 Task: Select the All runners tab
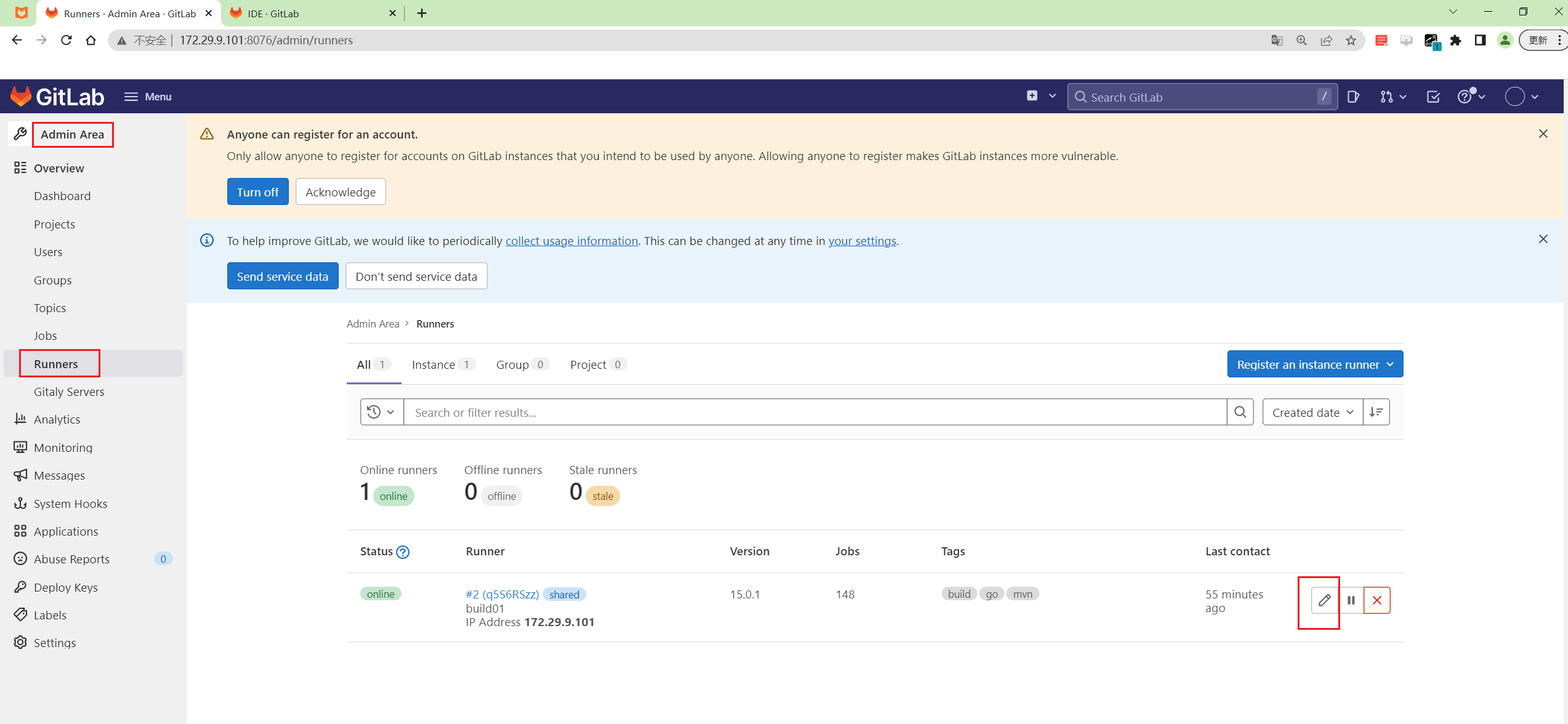point(374,364)
